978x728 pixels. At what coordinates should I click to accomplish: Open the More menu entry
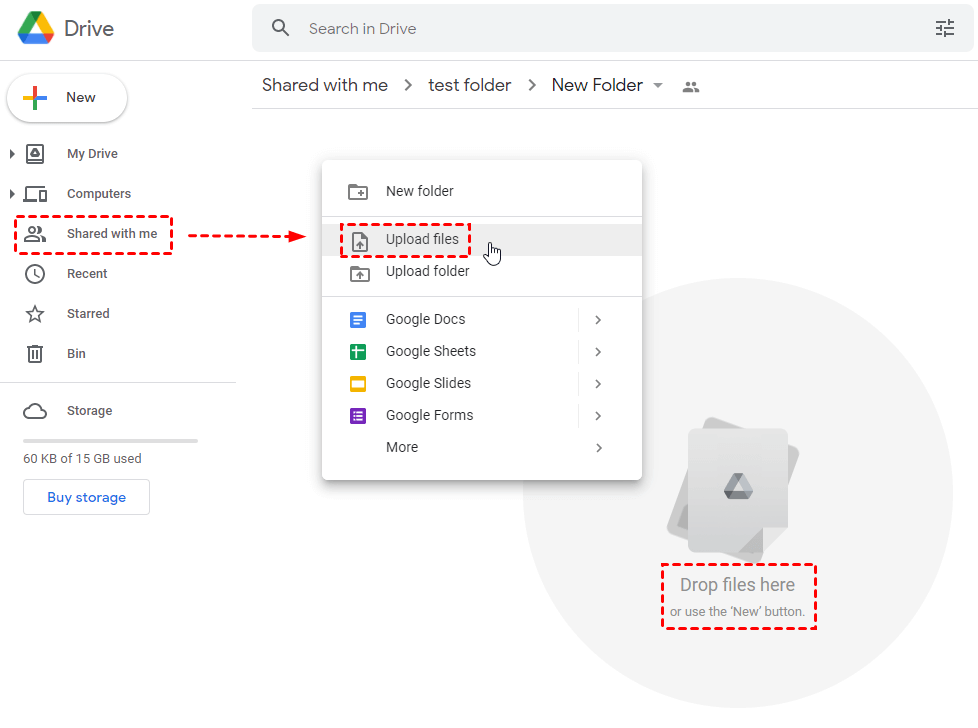[x=482, y=448]
